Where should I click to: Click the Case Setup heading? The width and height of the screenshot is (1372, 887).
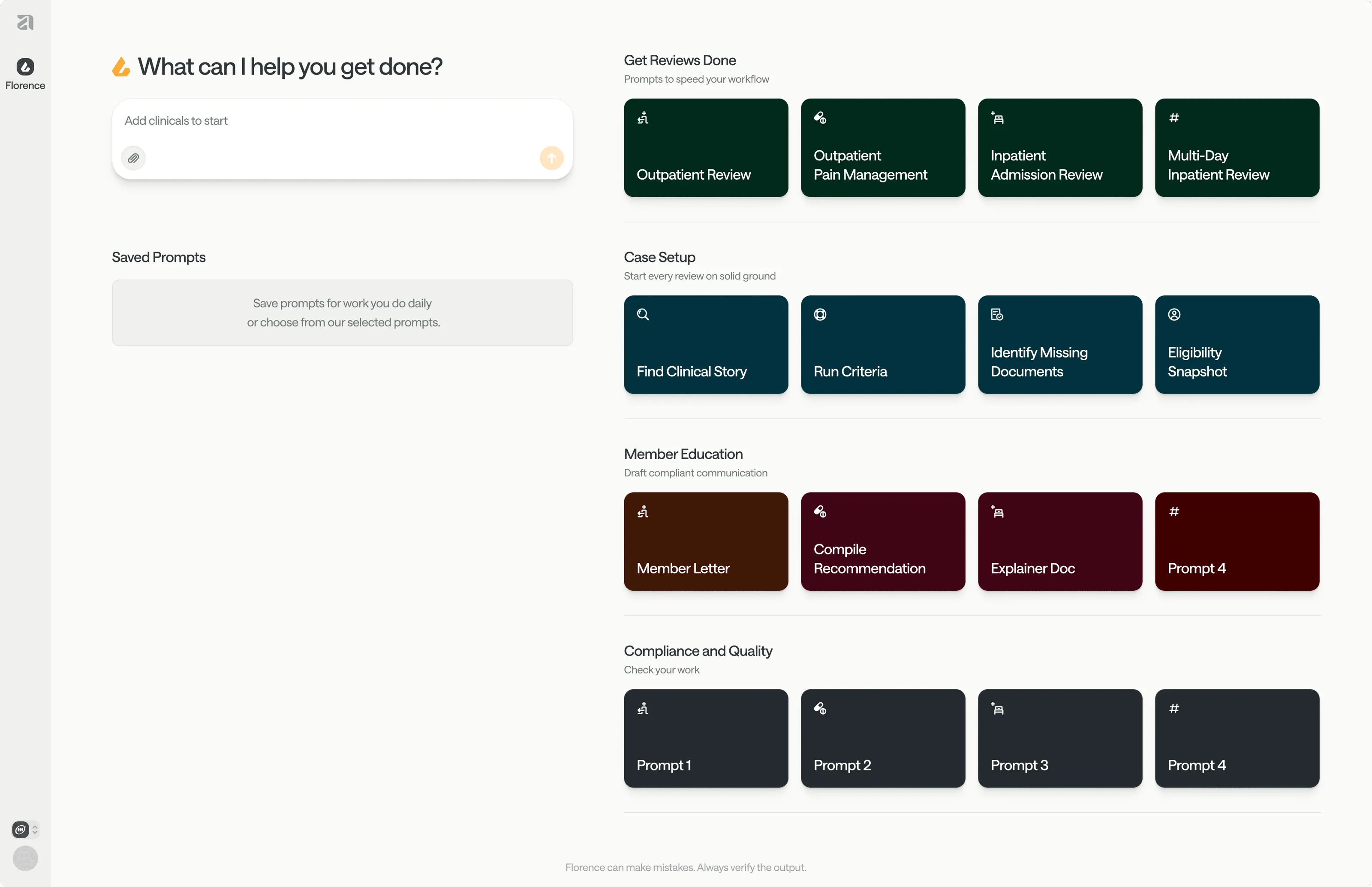coord(659,258)
